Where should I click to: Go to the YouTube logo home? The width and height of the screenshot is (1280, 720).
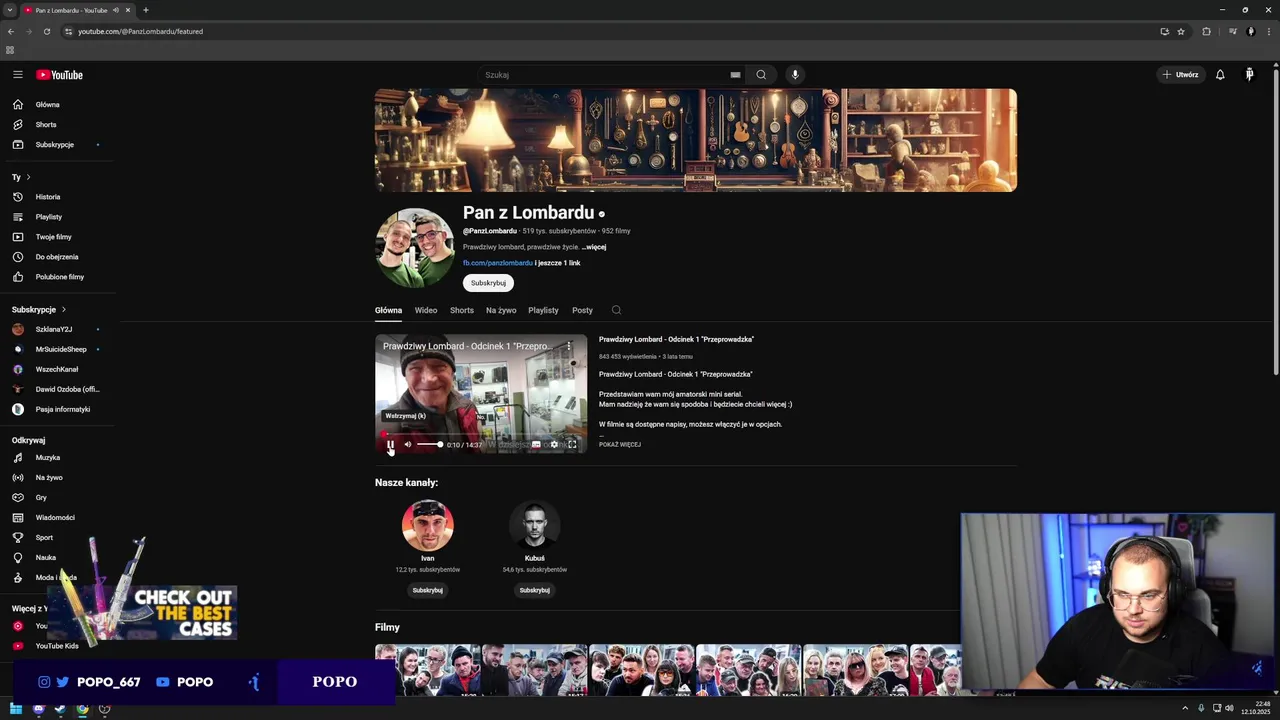pyautogui.click(x=59, y=75)
